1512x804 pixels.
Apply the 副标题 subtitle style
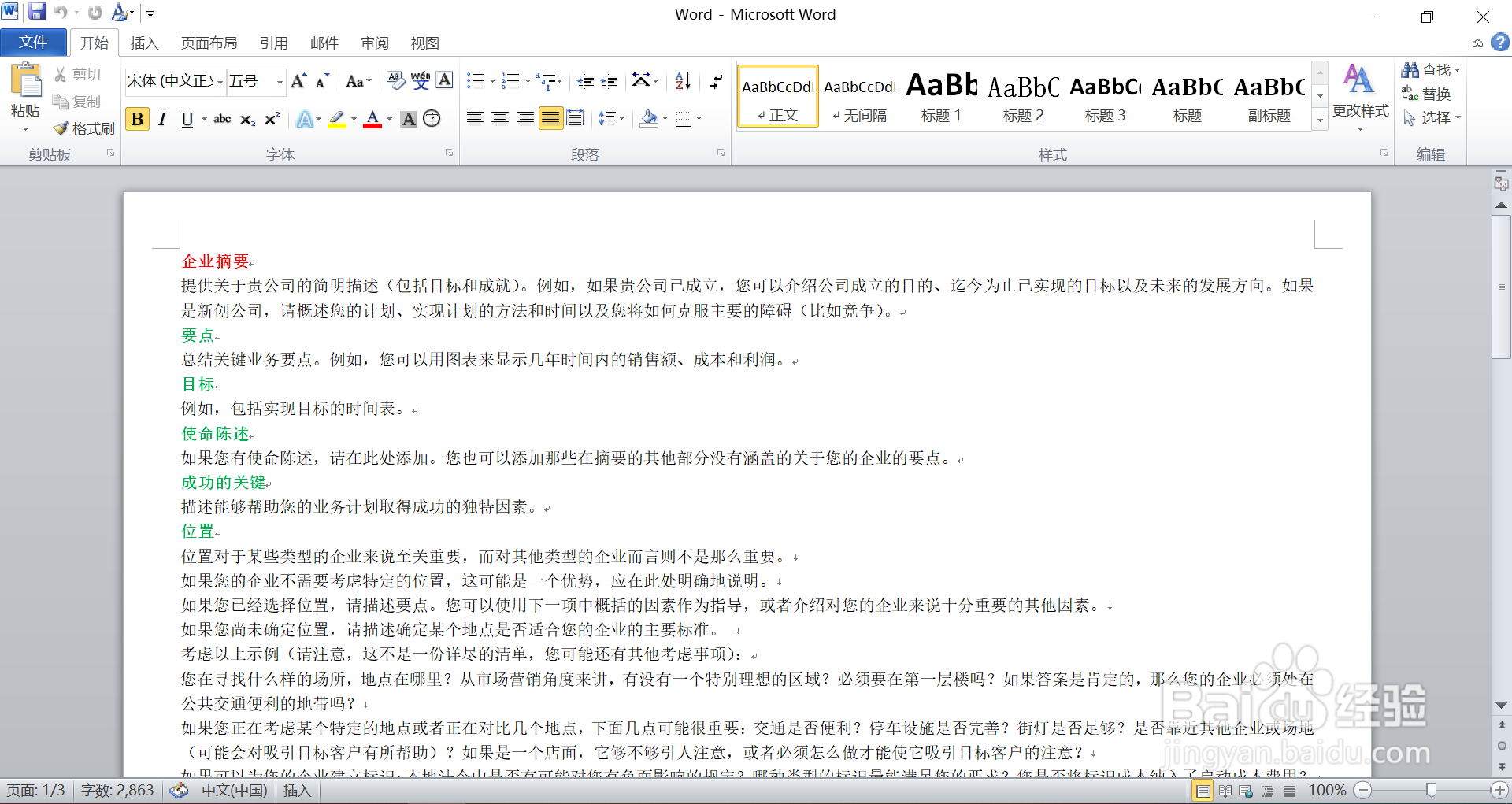click(x=1269, y=96)
